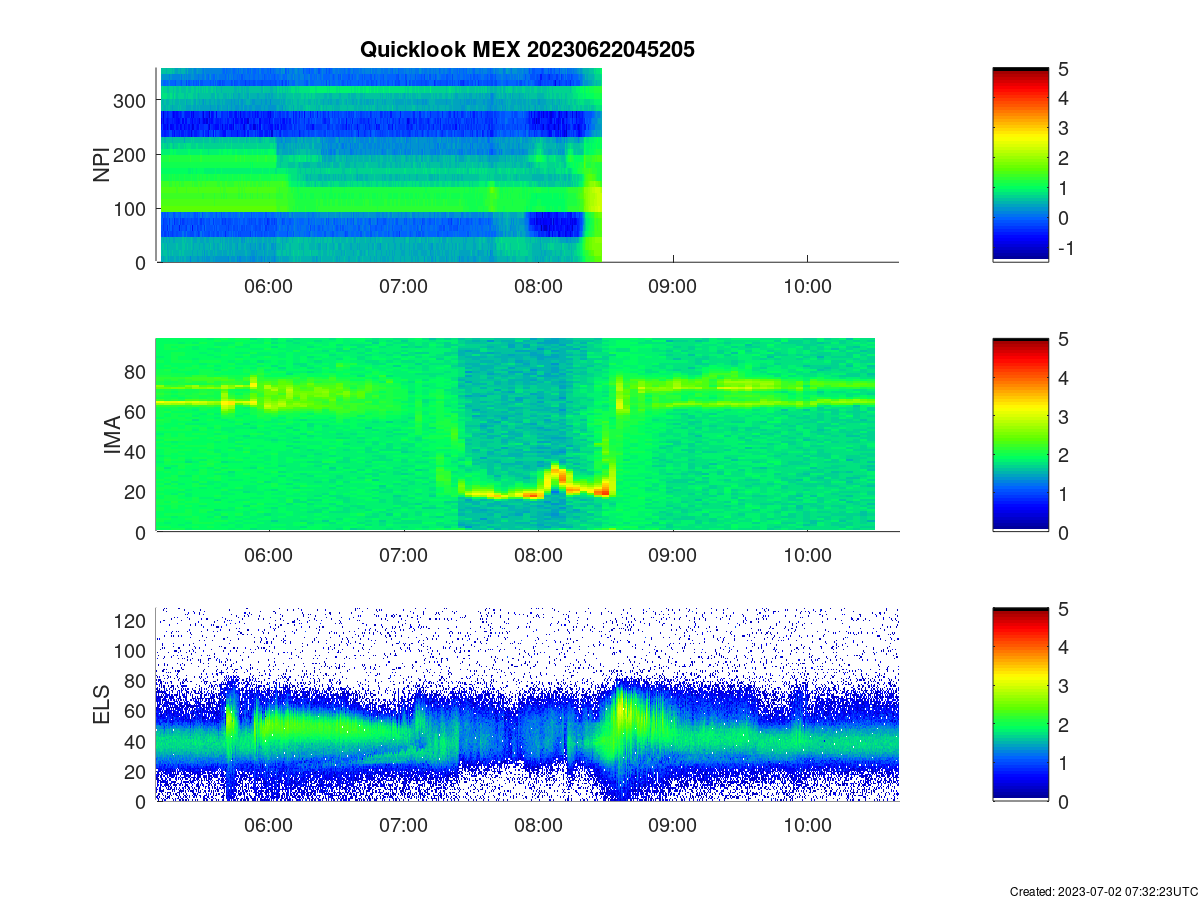1200x900 pixels.
Task: Click the 100 tick on ELS y-axis
Action: coord(132,651)
